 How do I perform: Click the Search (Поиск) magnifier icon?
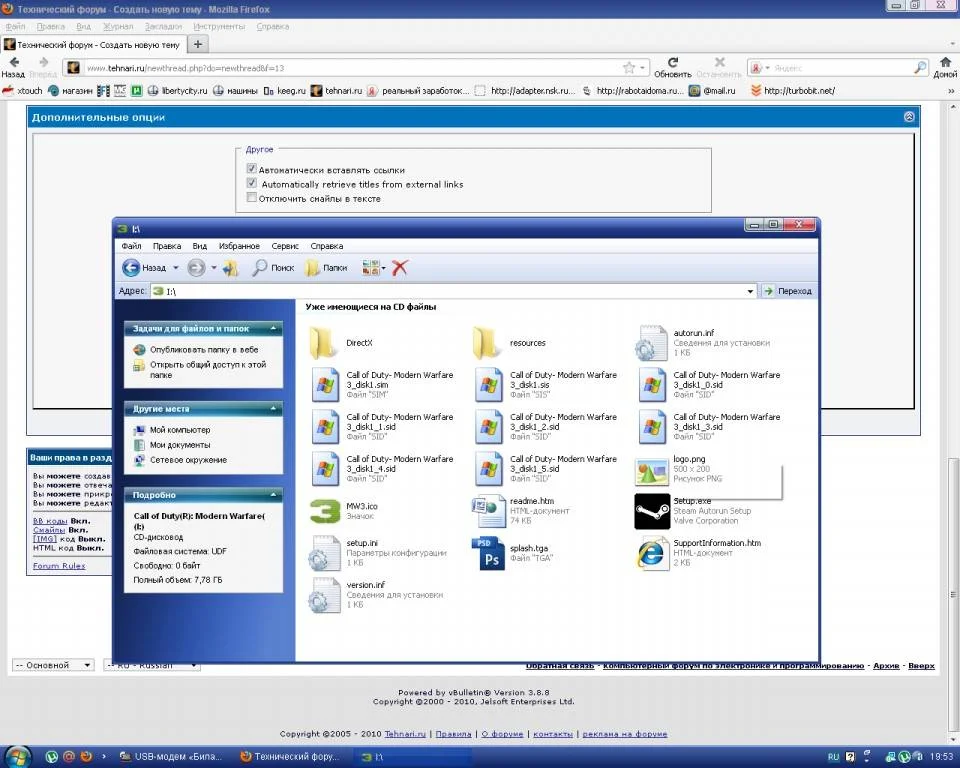[x=260, y=268]
